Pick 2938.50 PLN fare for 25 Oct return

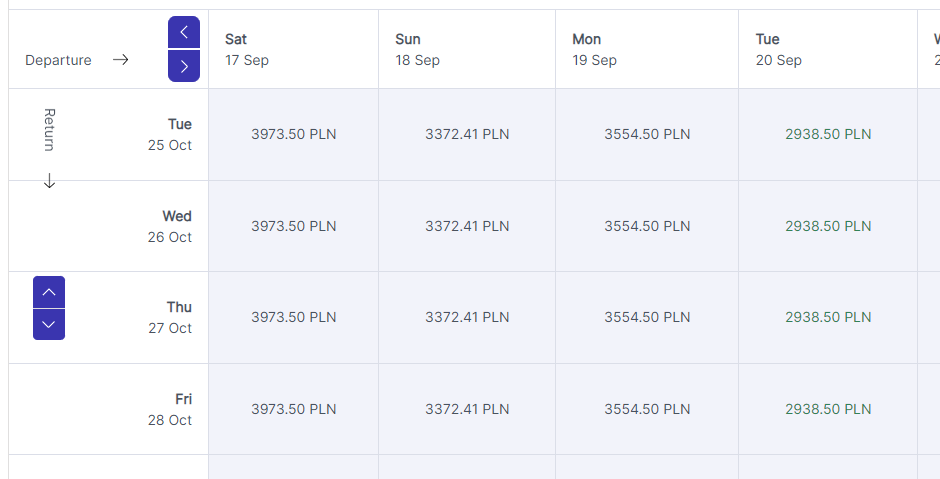(x=828, y=134)
